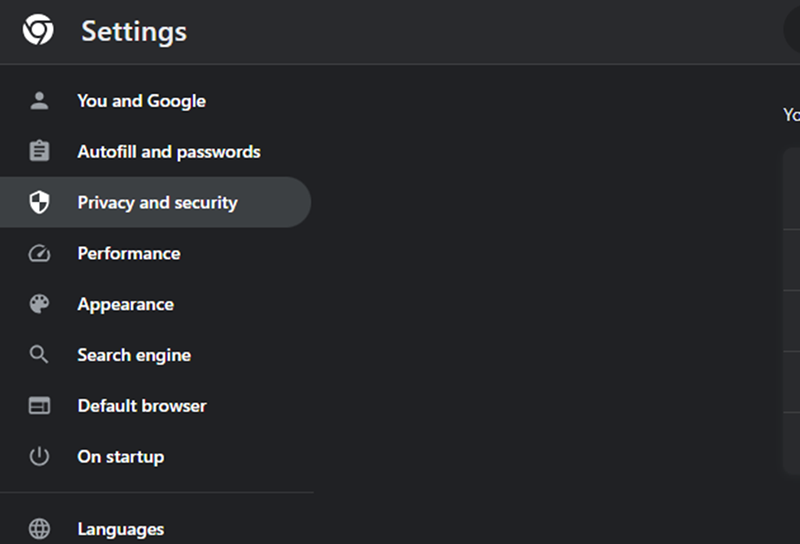Click the power icon beside On startup
Image resolution: width=800 pixels, height=544 pixels.
click(39, 456)
